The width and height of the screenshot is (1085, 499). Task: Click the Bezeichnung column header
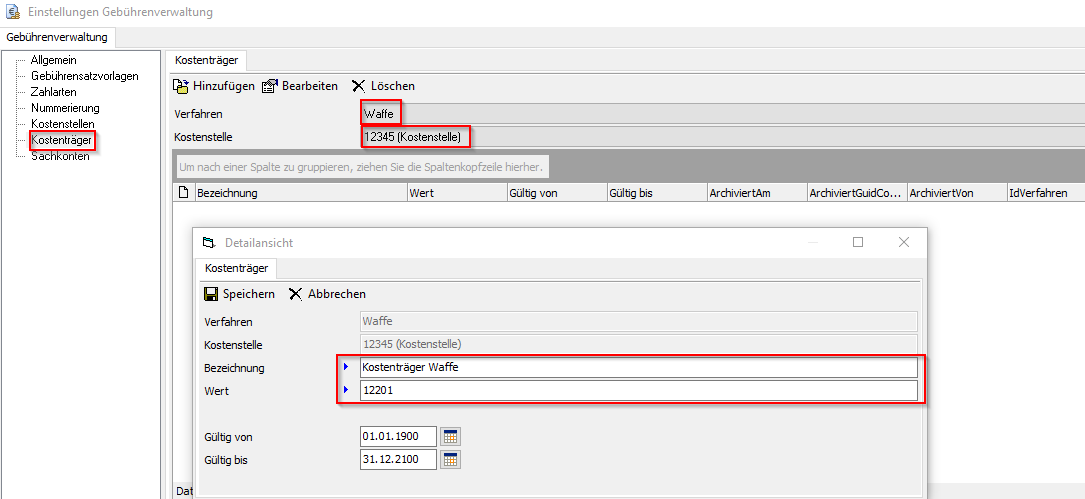tap(300, 193)
